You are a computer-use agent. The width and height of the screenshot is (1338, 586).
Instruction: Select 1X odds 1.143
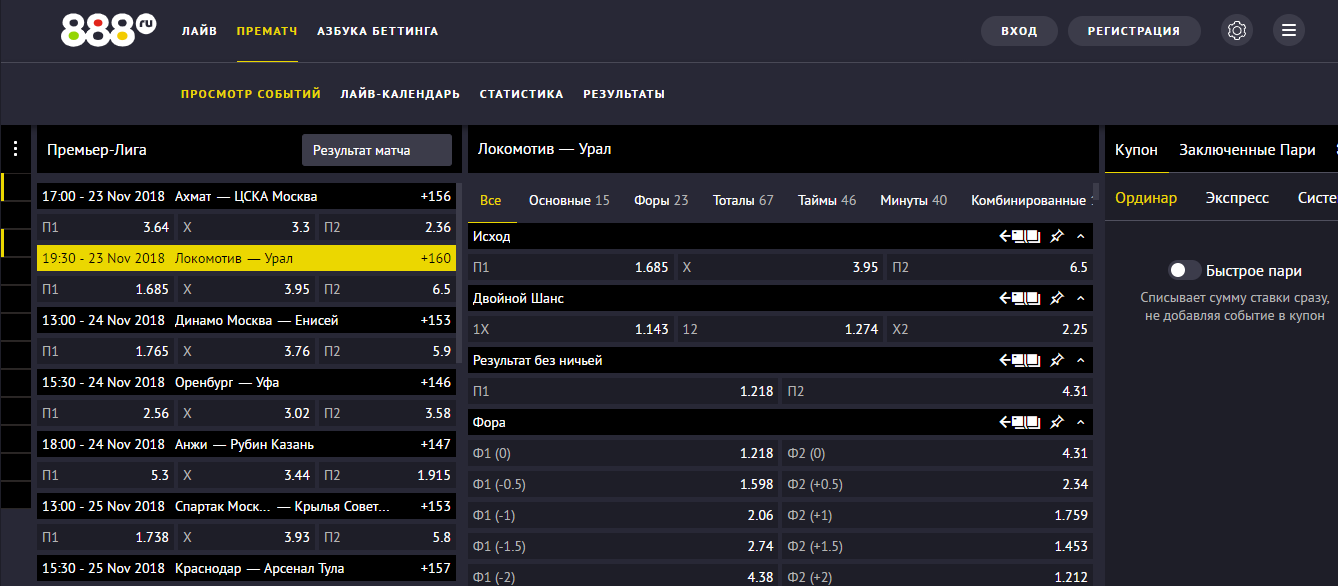tap(571, 330)
